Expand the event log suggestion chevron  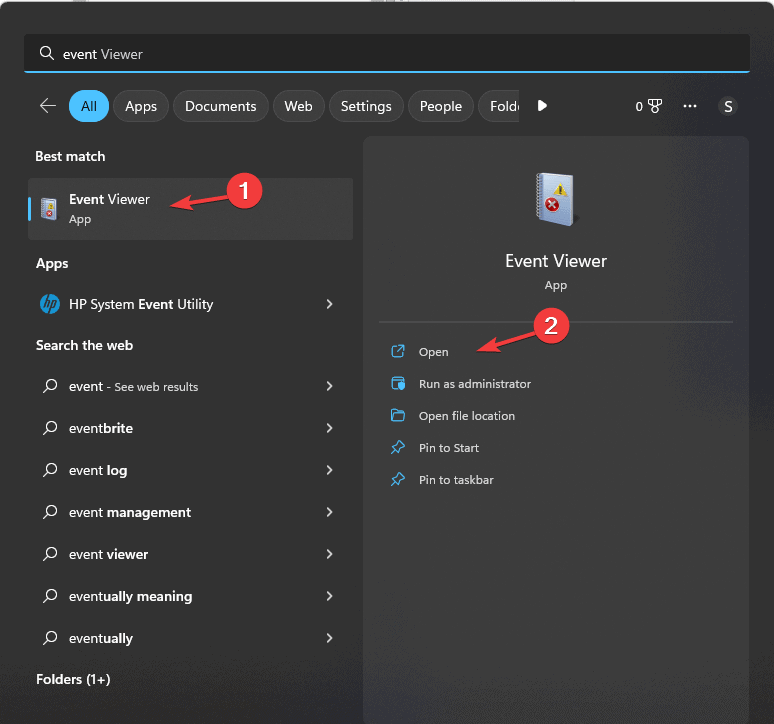[329, 470]
